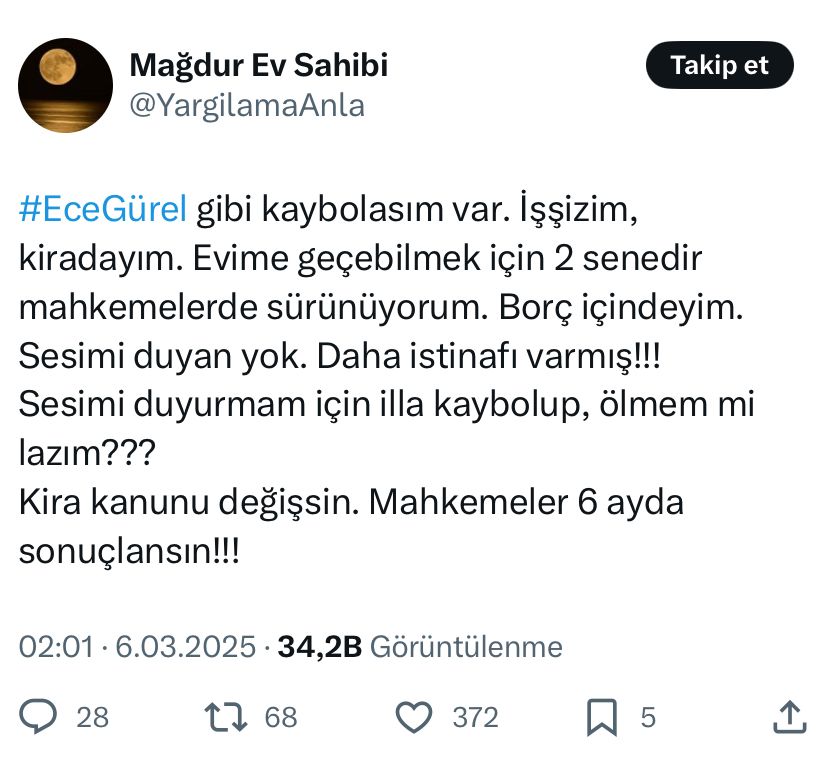Open the moon profile picture avatar
The width and height of the screenshot is (828, 783).
(x=65, y=85)
